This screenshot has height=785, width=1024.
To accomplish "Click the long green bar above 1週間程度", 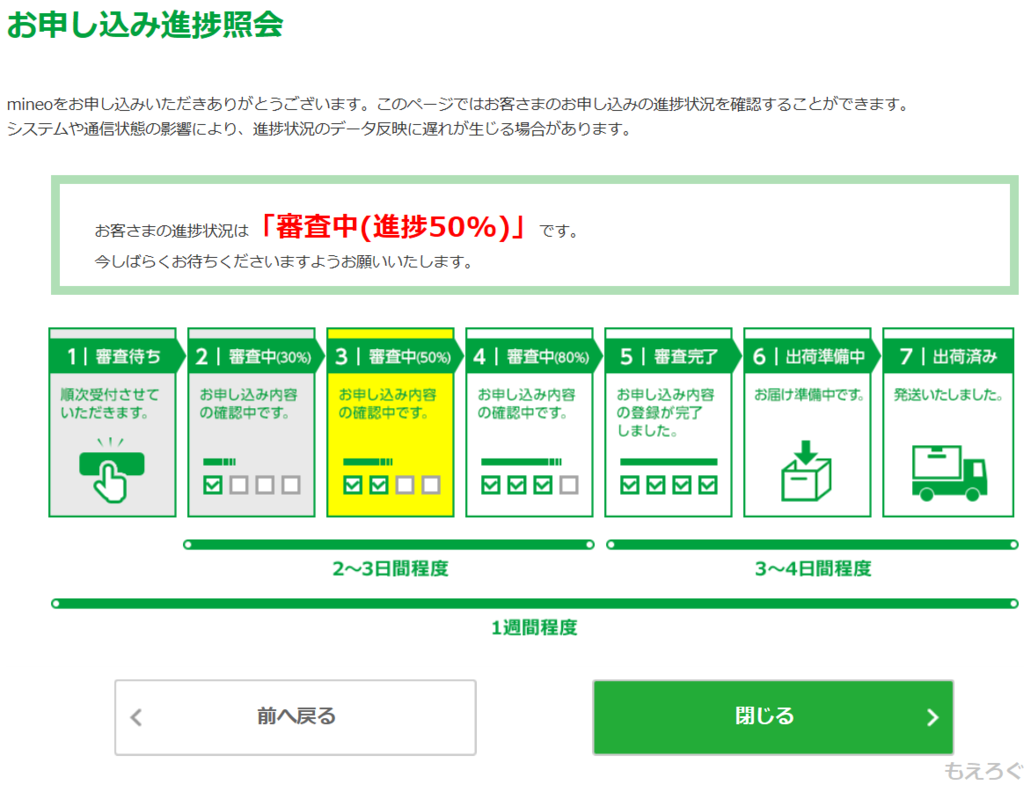I will [535, 603].
